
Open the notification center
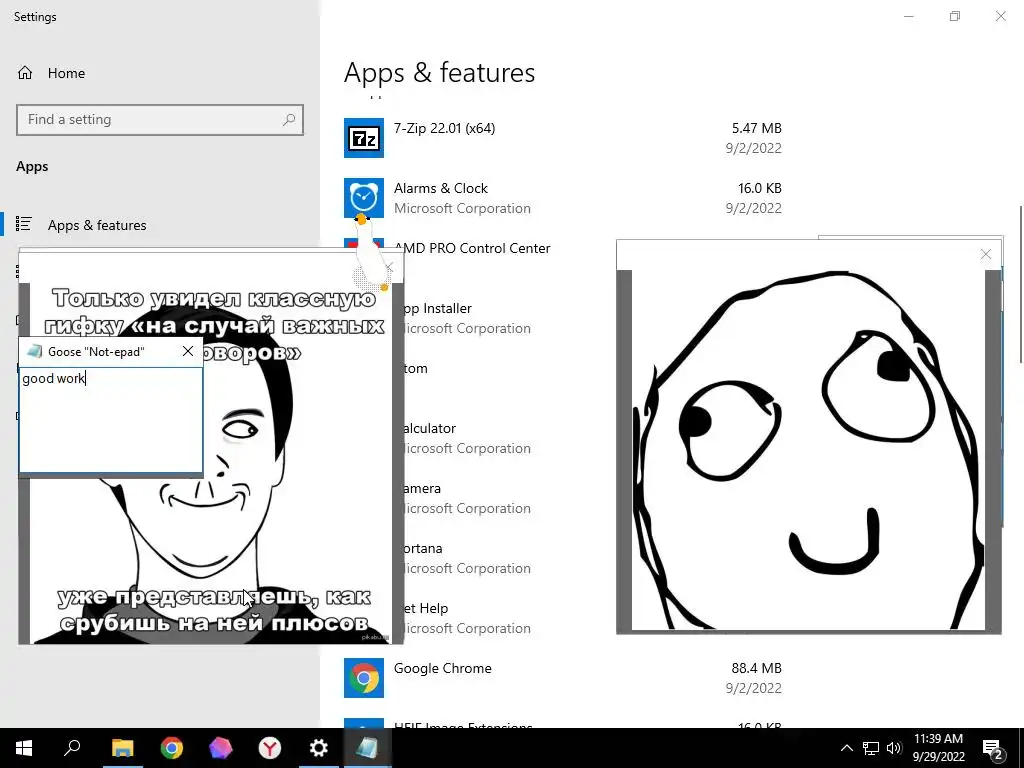993,748
